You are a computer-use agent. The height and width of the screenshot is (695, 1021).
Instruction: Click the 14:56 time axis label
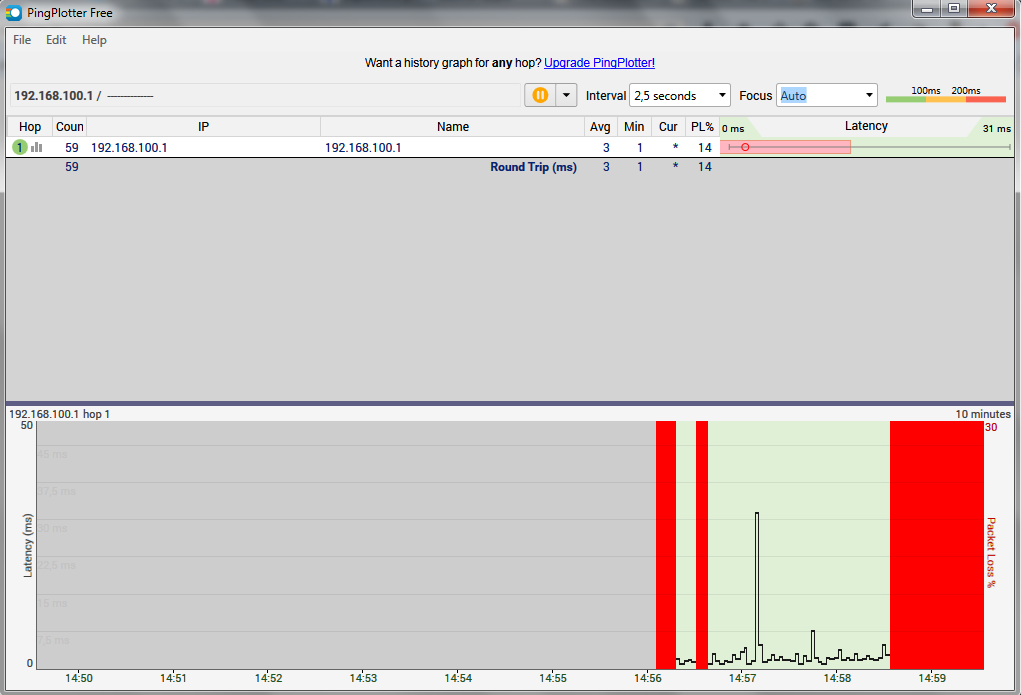pyautogui.click(x=647, y=678)
